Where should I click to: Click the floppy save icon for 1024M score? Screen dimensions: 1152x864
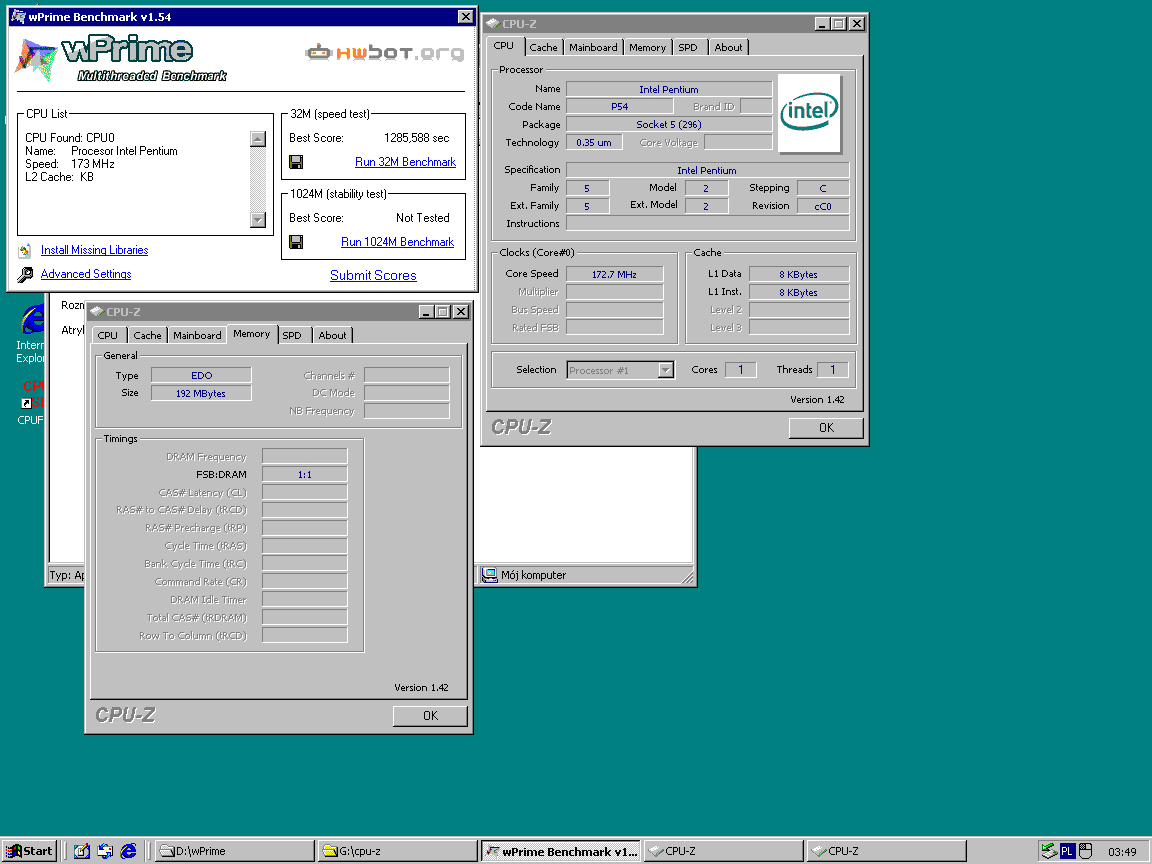click(x=296, y=242)
